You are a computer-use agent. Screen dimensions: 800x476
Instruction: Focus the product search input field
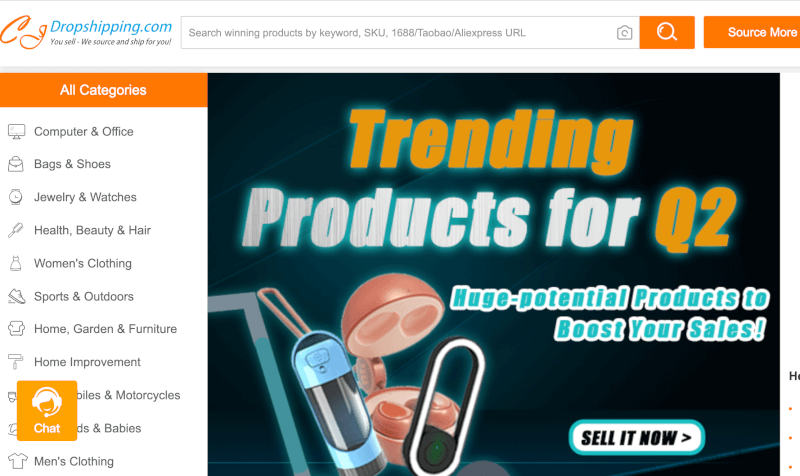point(398,33)
